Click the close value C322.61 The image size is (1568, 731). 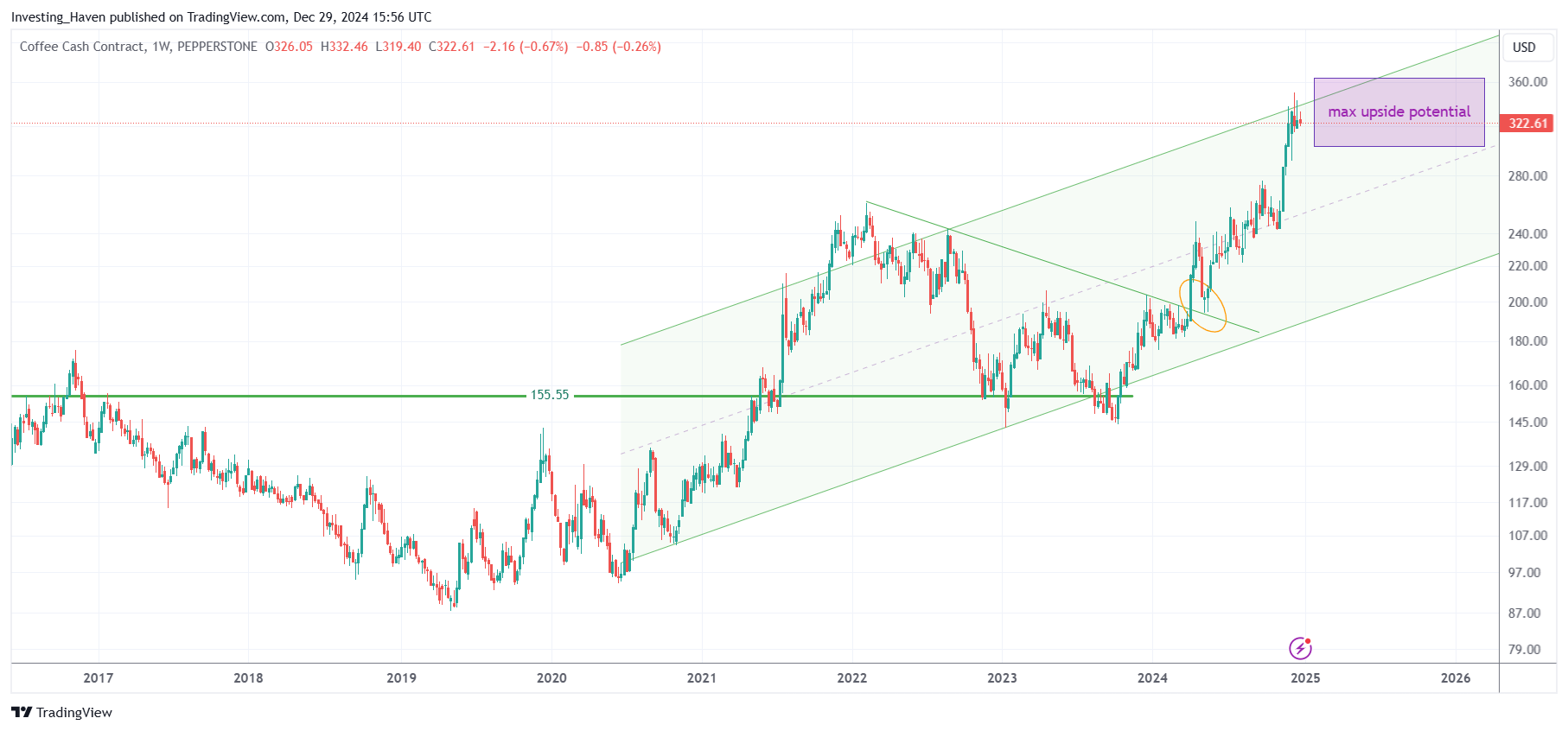[452, 47]
